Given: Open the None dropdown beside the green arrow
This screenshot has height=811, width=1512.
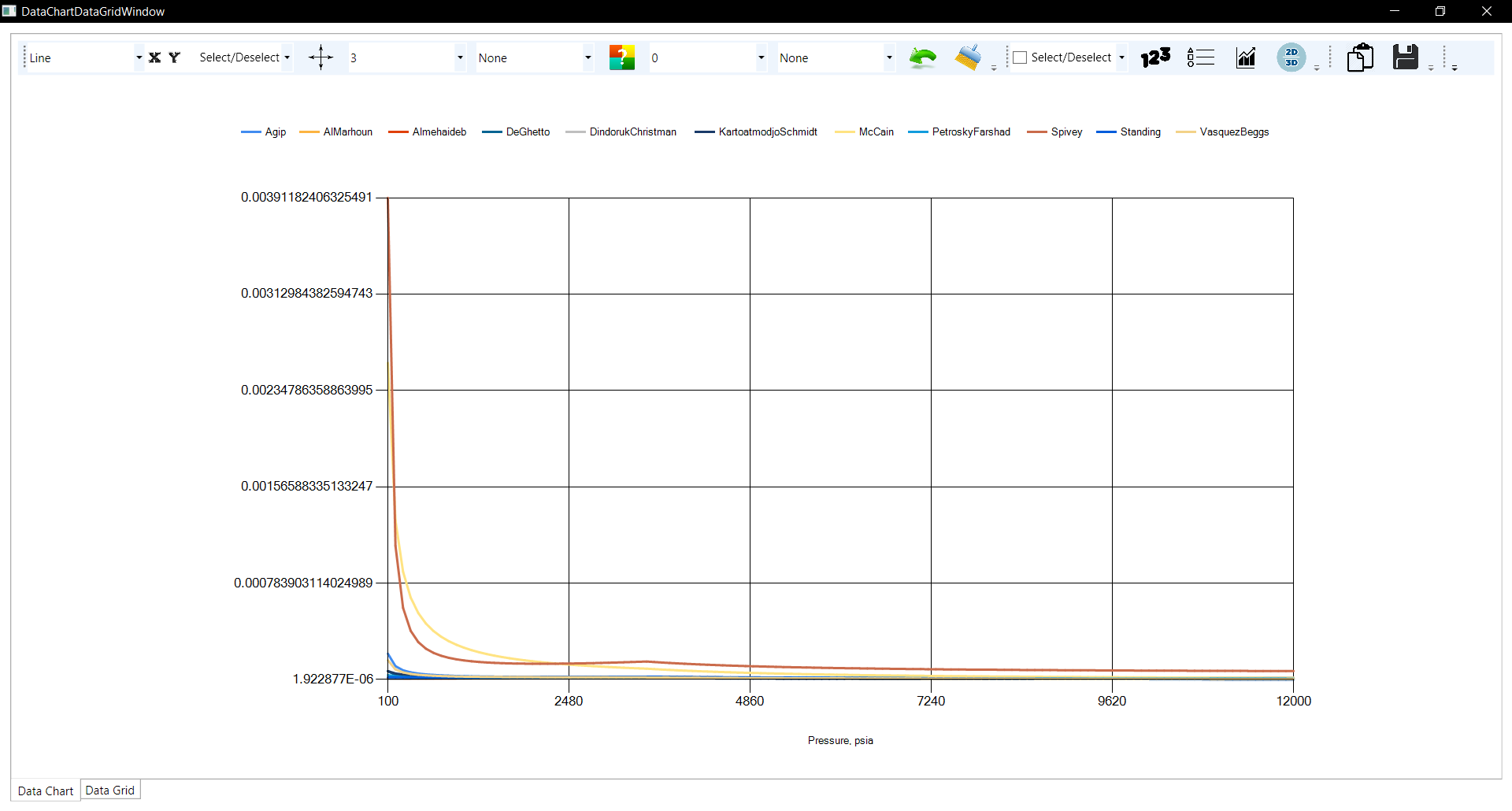Looking at the screenshot, I should (889, 57).
